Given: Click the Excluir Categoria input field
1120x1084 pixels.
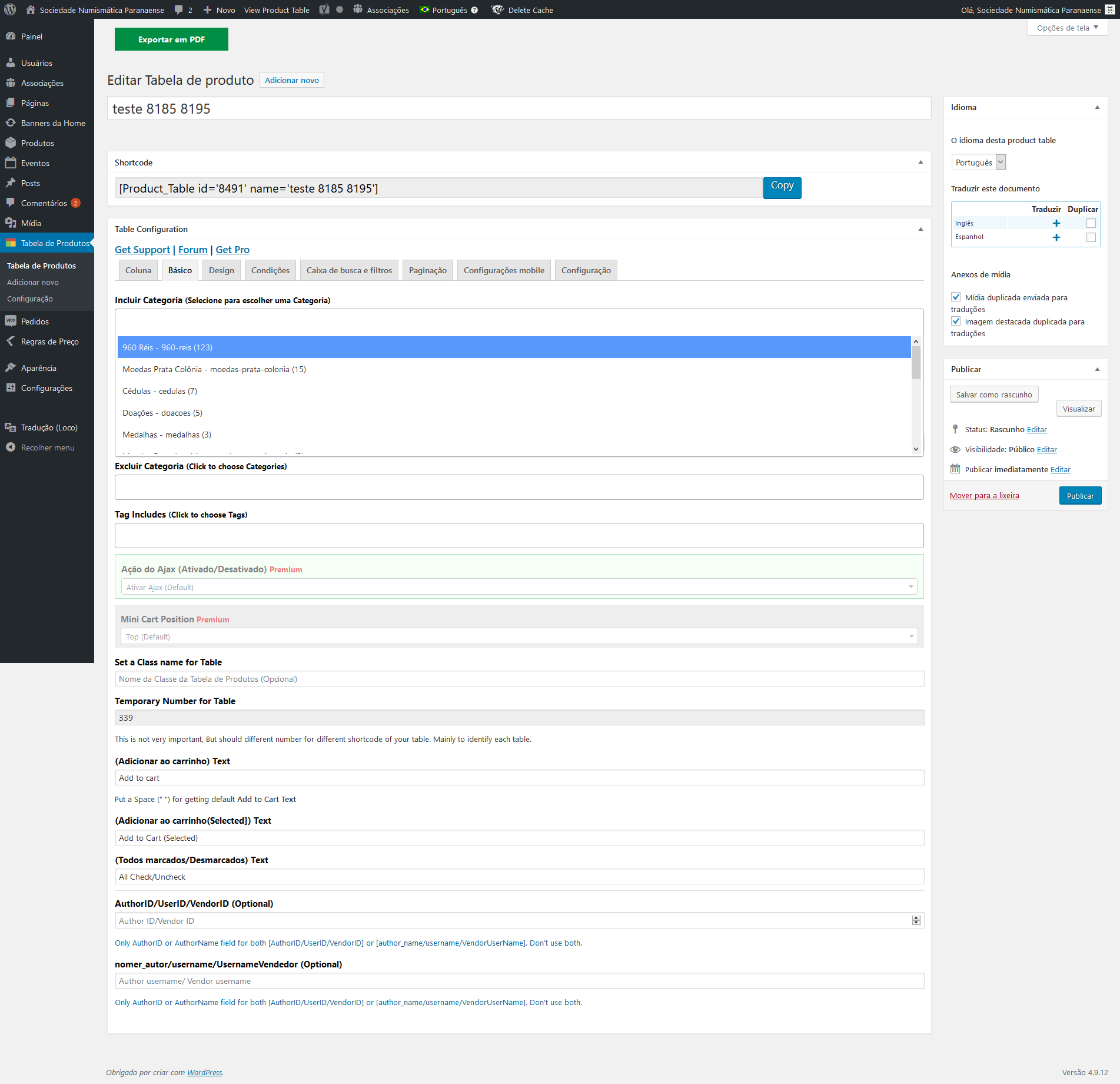Looking at the screenshot, I should [519, 488].
